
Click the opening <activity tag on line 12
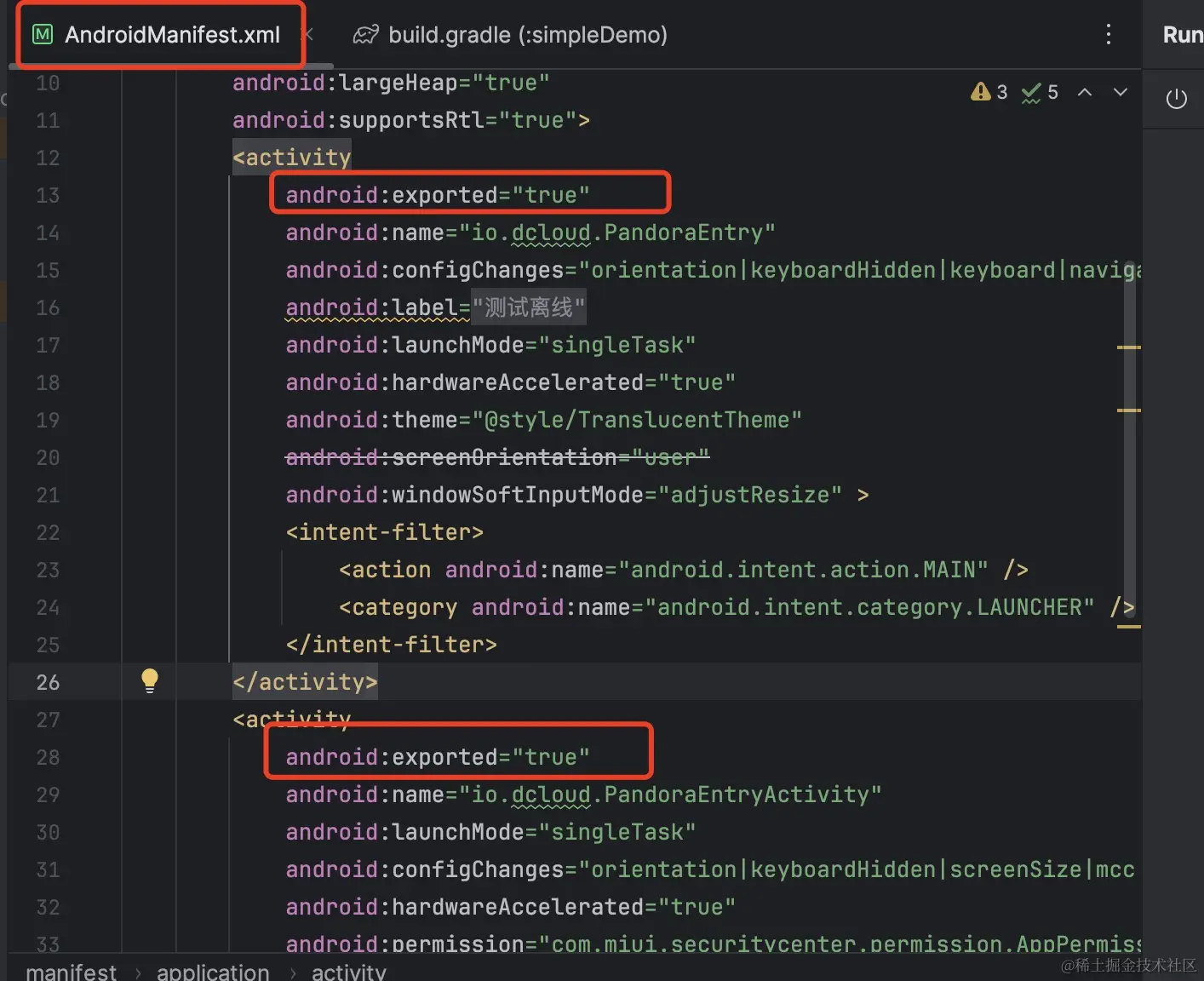pos(291,158)
